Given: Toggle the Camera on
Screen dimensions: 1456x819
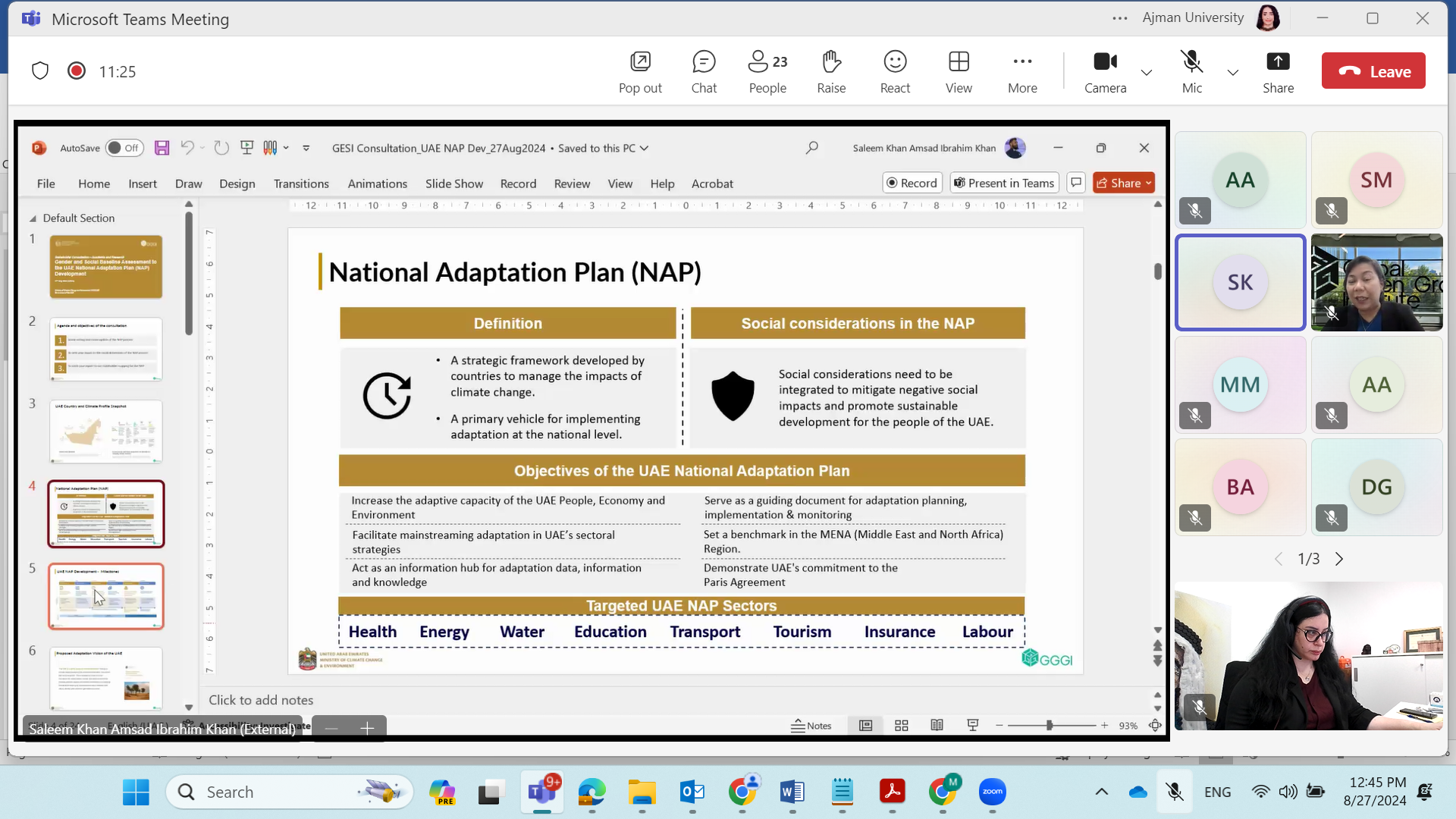Looking at the screenshot, I should tap(1105, 71).
